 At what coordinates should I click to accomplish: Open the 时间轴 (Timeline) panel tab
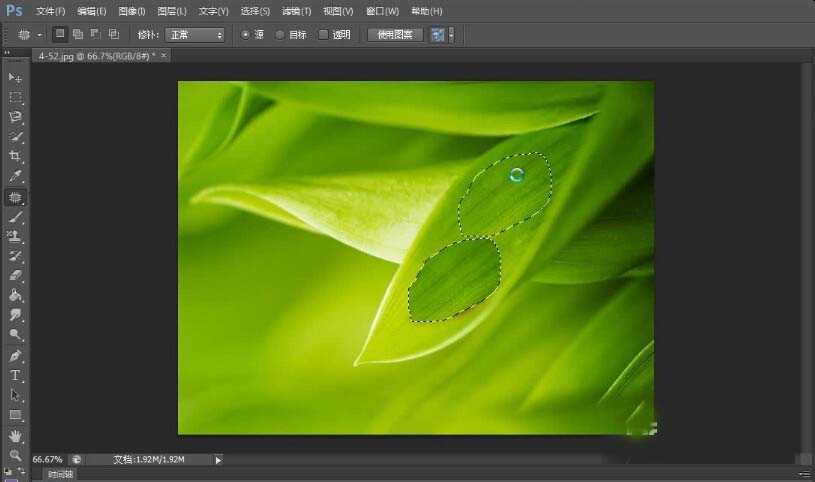pos(60,475)
